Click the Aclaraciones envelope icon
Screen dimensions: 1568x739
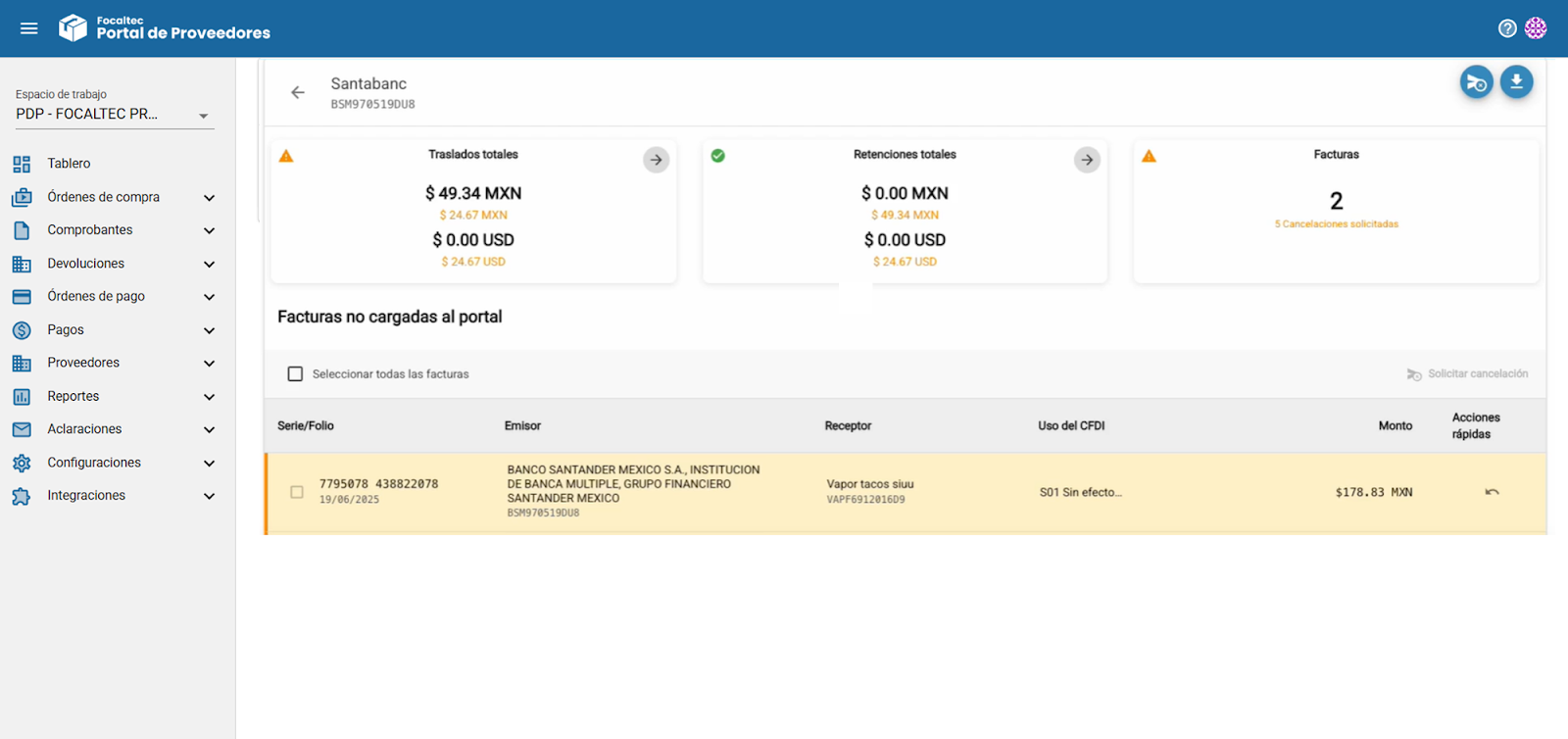[x=22, y=429]
